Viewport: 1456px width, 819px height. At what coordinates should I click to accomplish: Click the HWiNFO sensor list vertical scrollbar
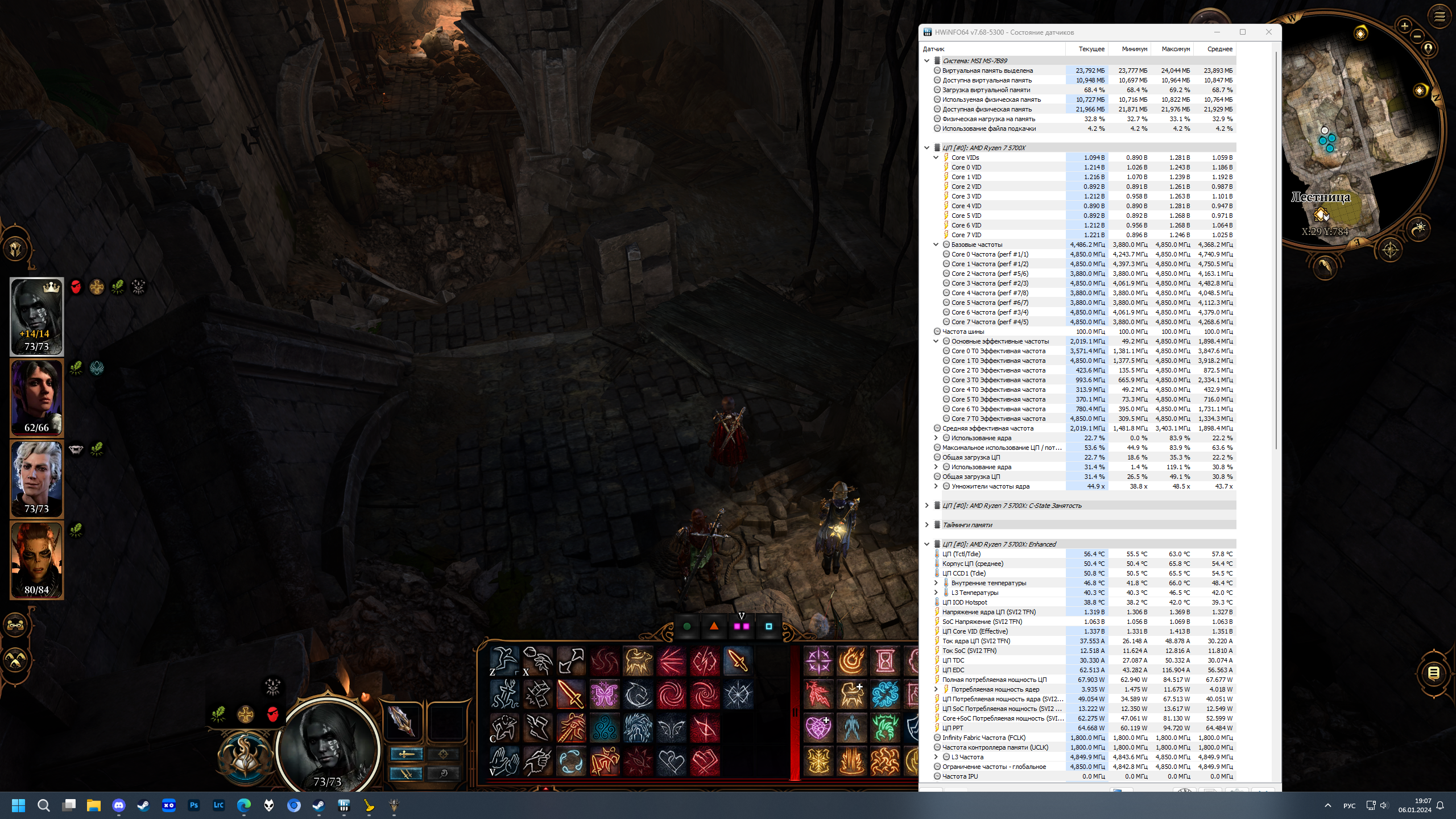click(x=1276, y=250)
